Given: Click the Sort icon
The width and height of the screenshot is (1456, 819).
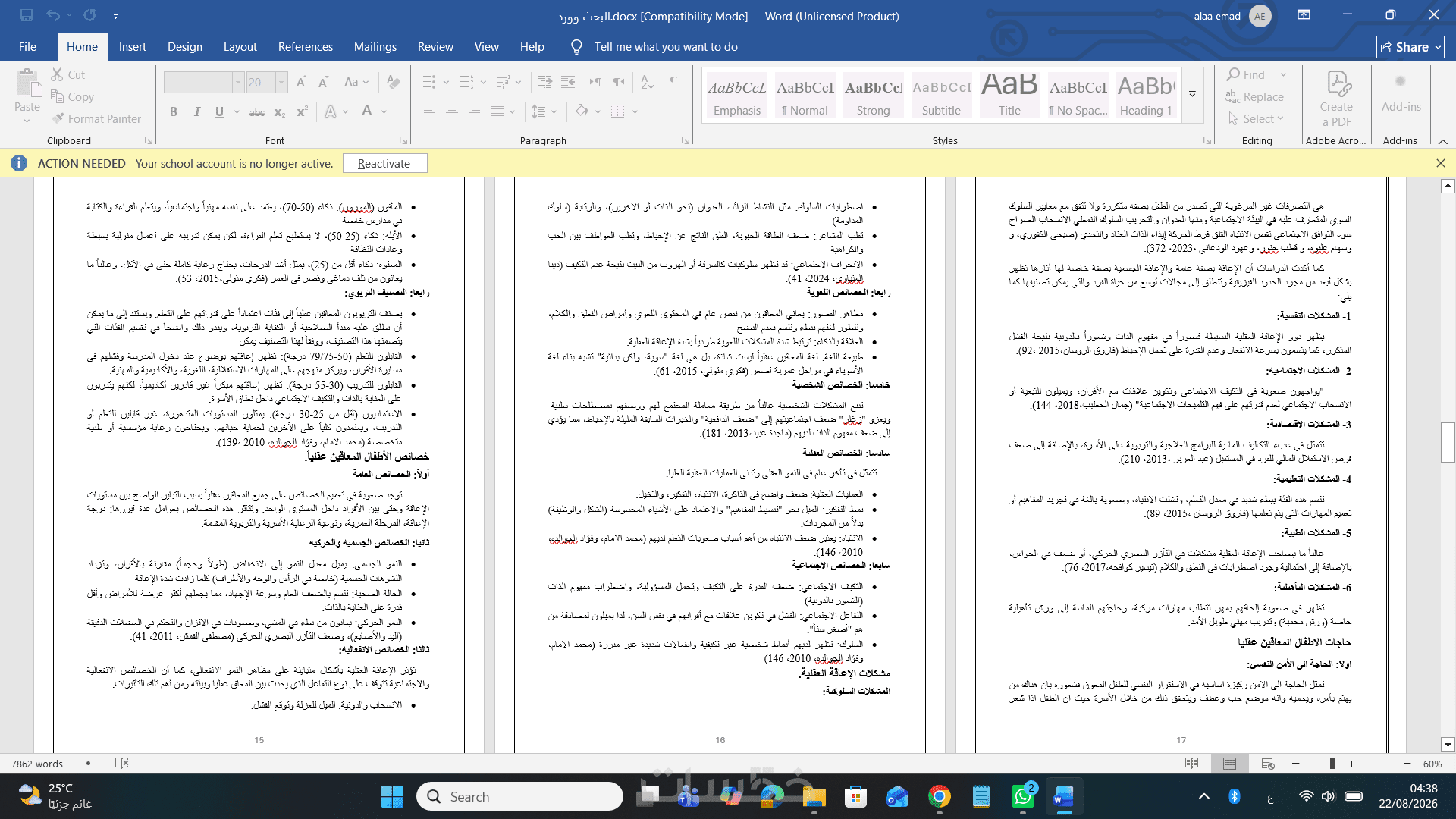Looking at the screenshot, I should coord(647,82).
